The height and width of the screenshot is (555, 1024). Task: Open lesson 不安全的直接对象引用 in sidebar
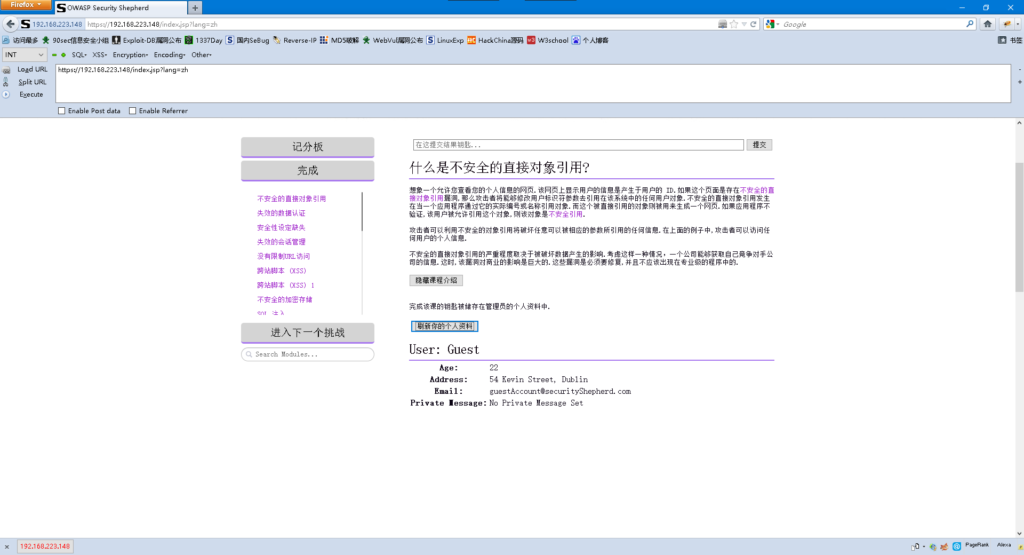(291, 198)
